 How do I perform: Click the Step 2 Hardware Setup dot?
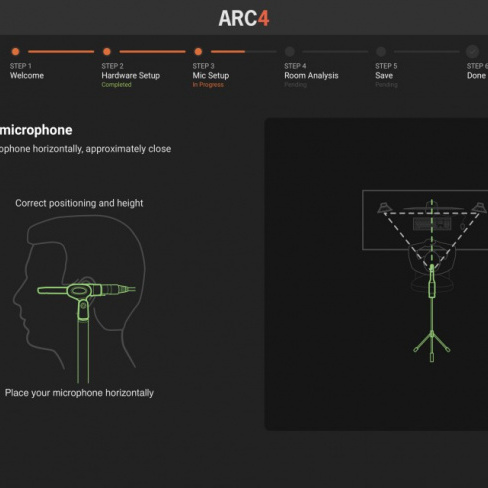[107, 52]
